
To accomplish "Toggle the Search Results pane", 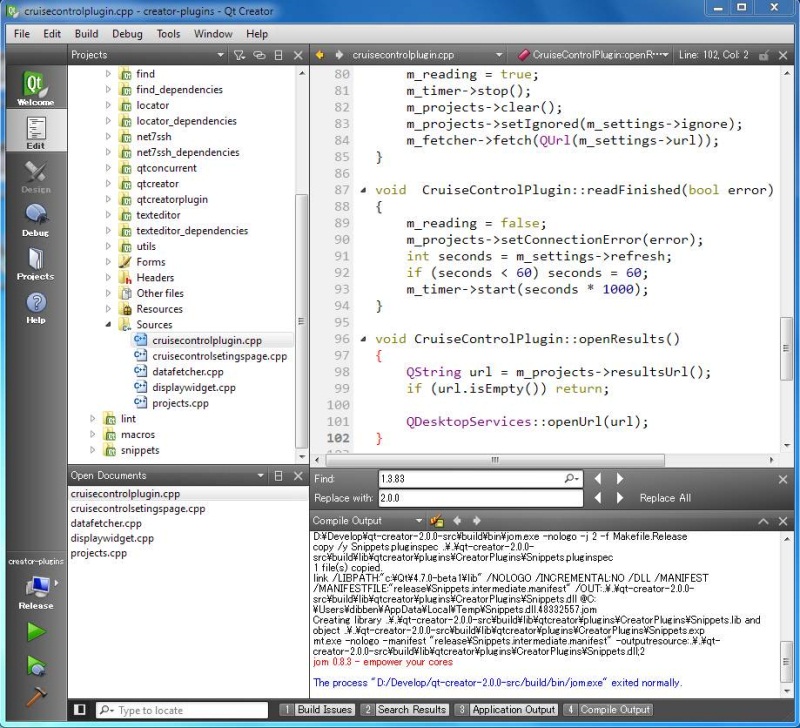I will click(405, 710).
